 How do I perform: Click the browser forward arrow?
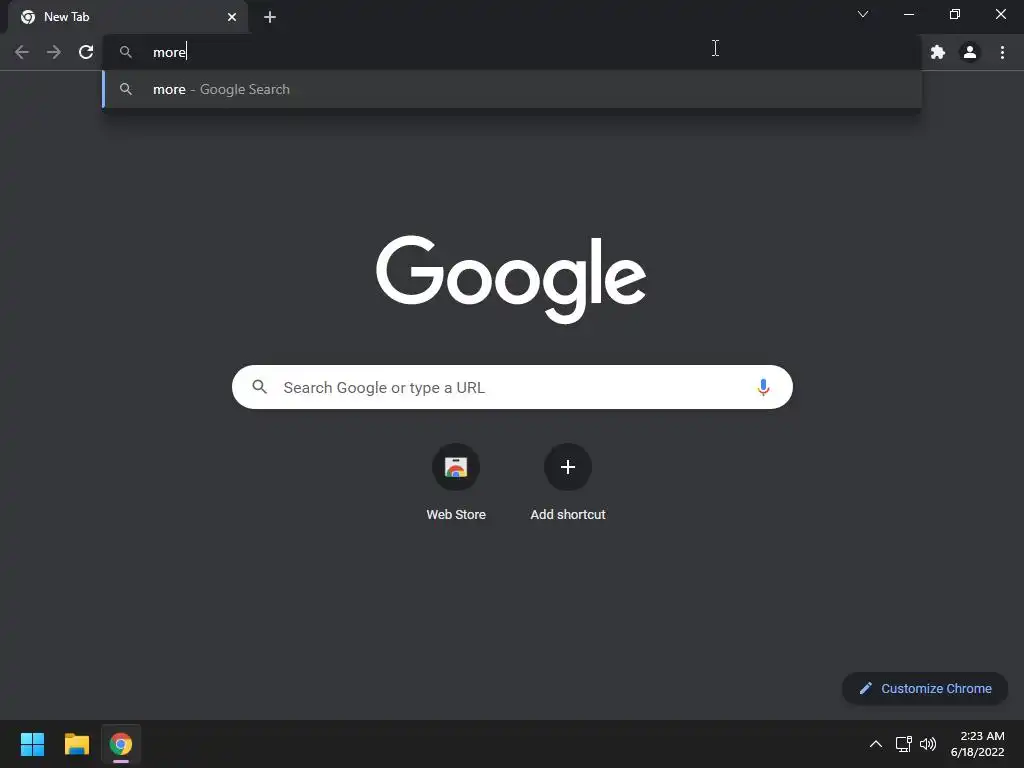(x=54, y=52)
